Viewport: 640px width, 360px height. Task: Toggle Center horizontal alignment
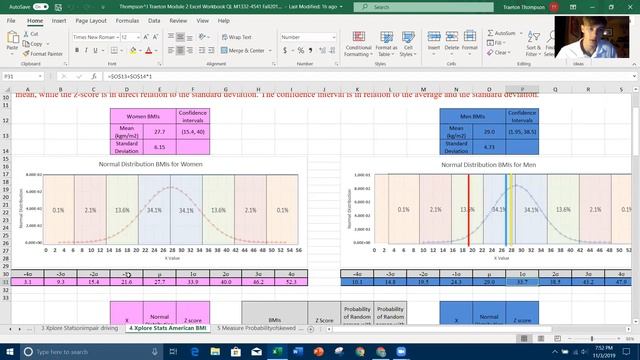180,50
